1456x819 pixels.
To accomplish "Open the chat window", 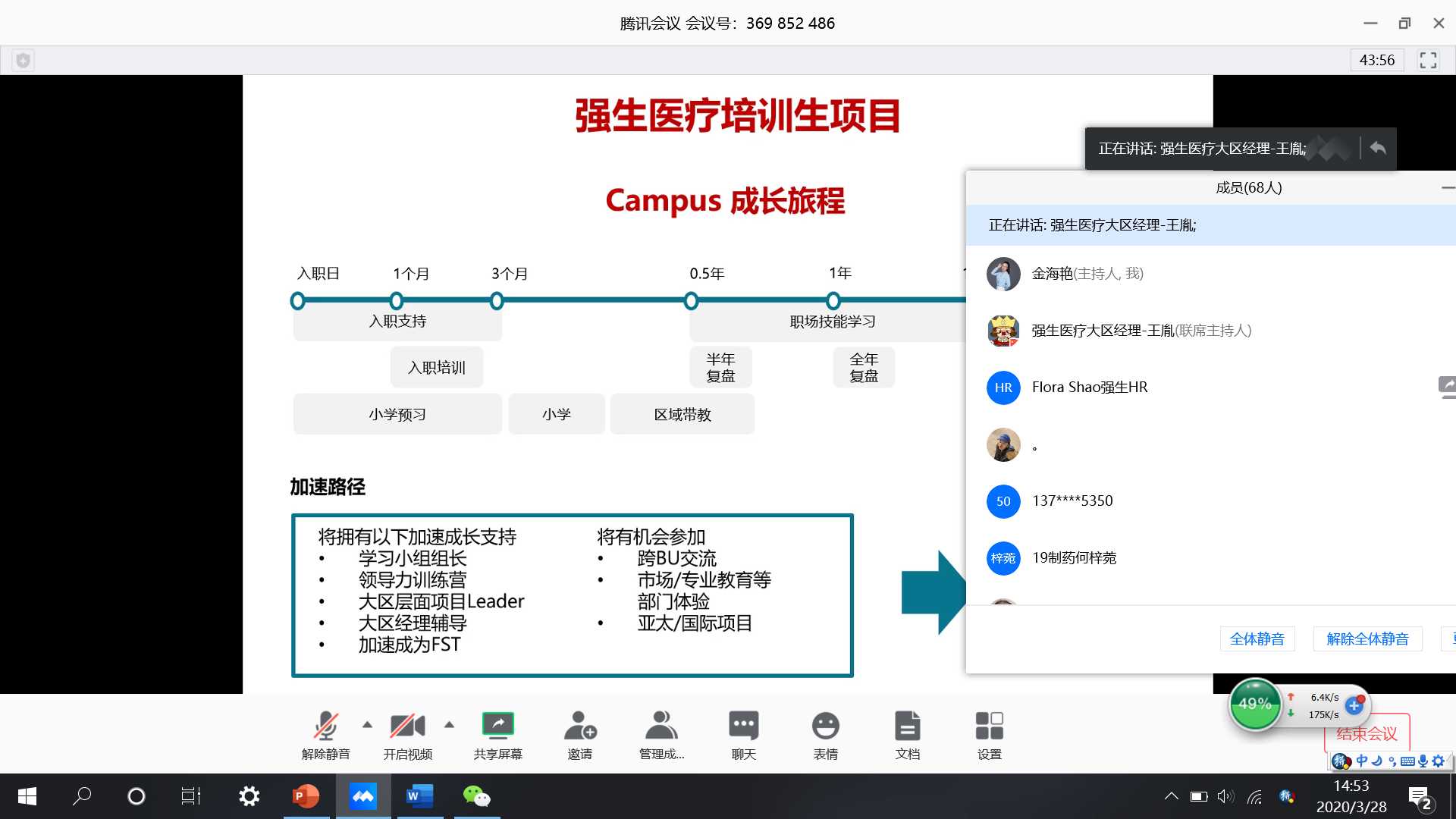I will coord(743,726).
